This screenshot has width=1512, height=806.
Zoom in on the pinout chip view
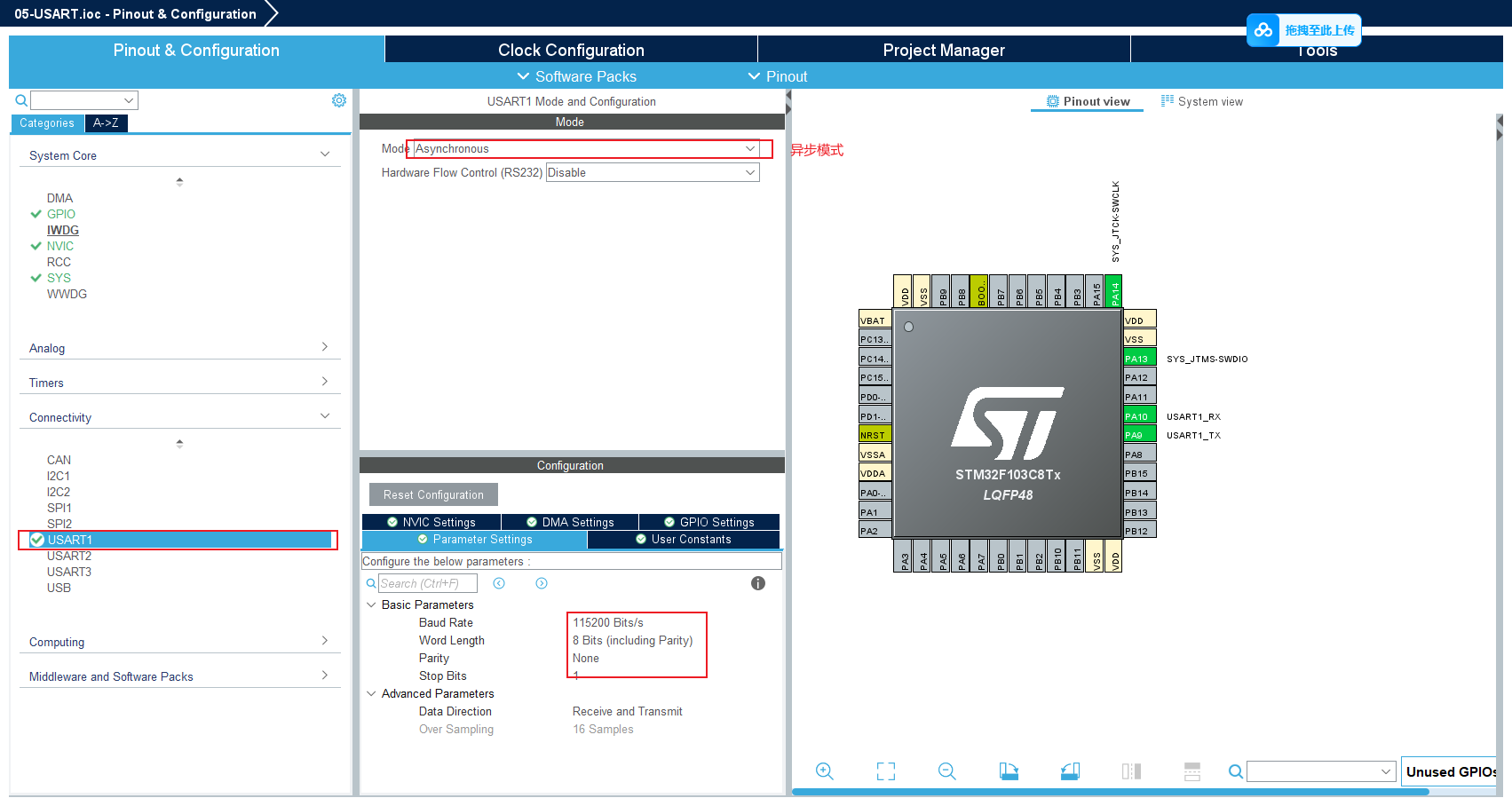point(824,771)
